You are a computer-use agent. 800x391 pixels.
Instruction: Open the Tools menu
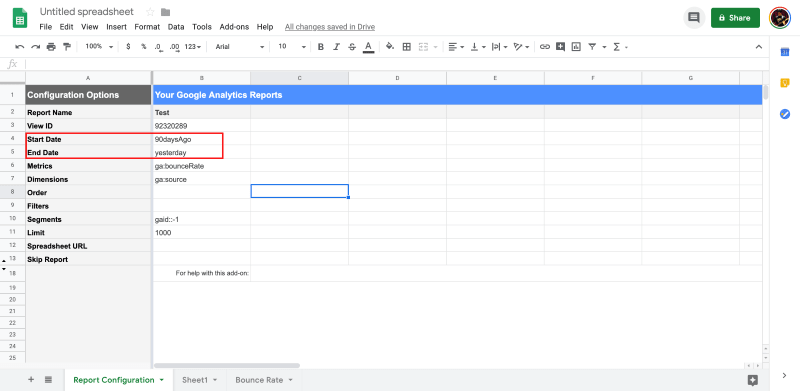(x=202, y=27)
